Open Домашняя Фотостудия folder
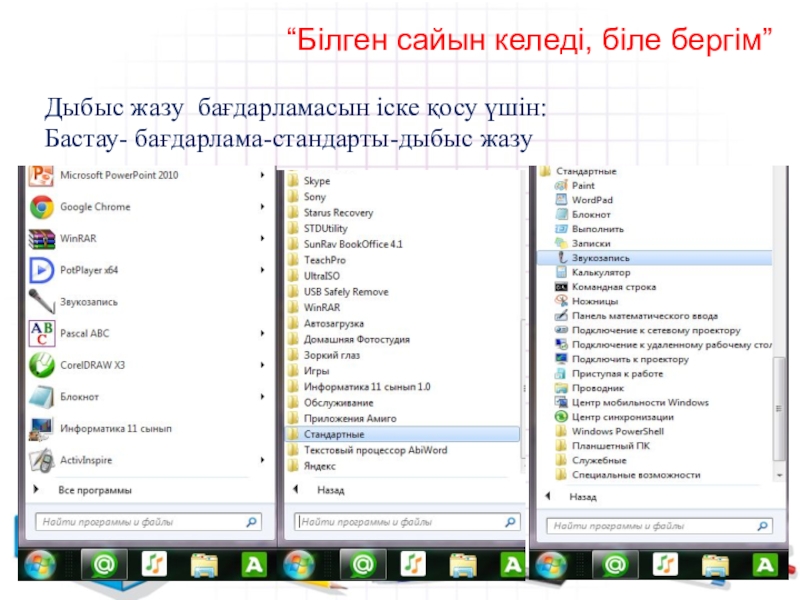800x600 pixels. (x=349, y=339)
